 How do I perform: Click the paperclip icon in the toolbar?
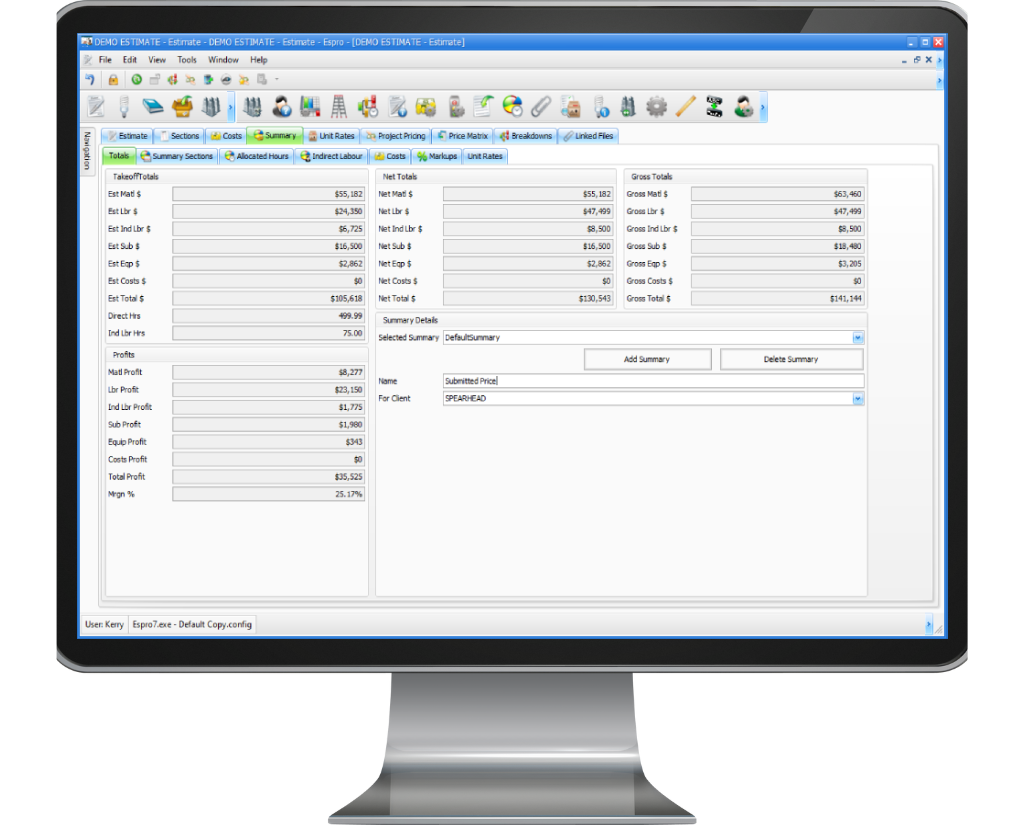click(x=541, y=106)
